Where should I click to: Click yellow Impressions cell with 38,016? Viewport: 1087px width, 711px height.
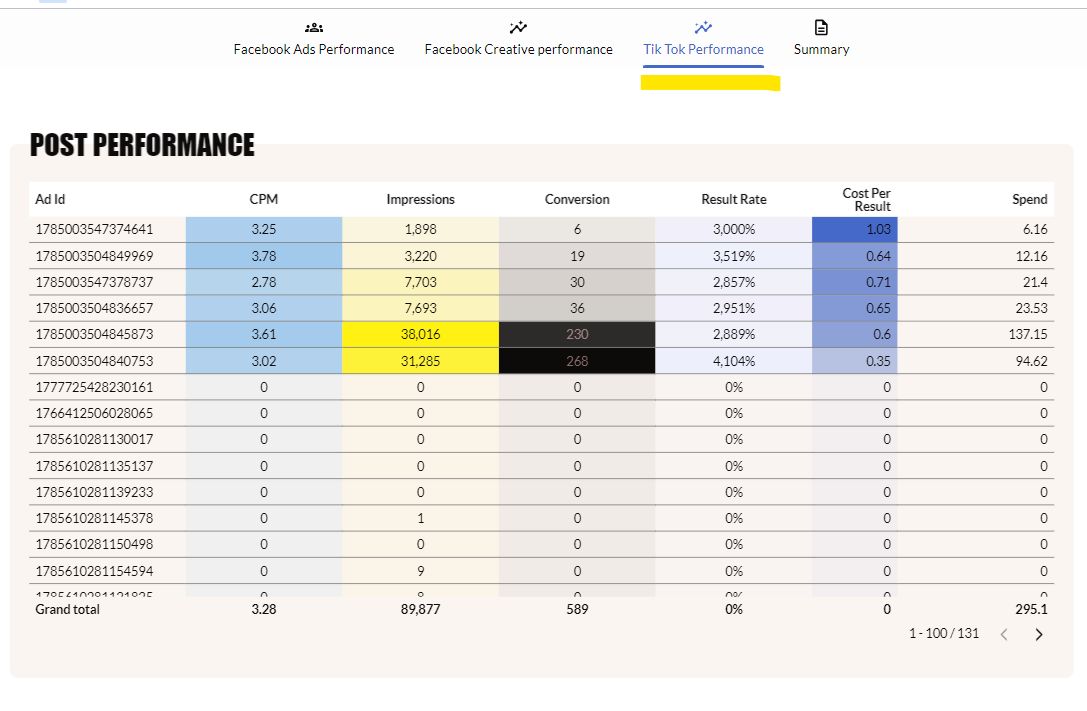(420, 335)
